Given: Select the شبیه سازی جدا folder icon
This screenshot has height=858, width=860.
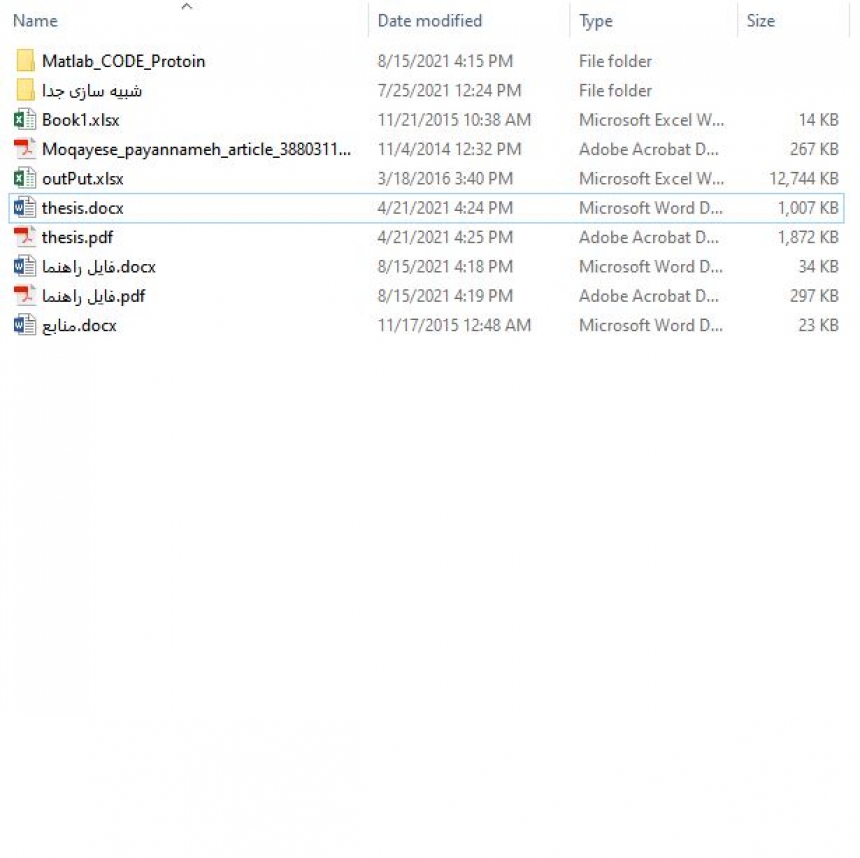Looking at the screenshot, I should coord(25,90).
